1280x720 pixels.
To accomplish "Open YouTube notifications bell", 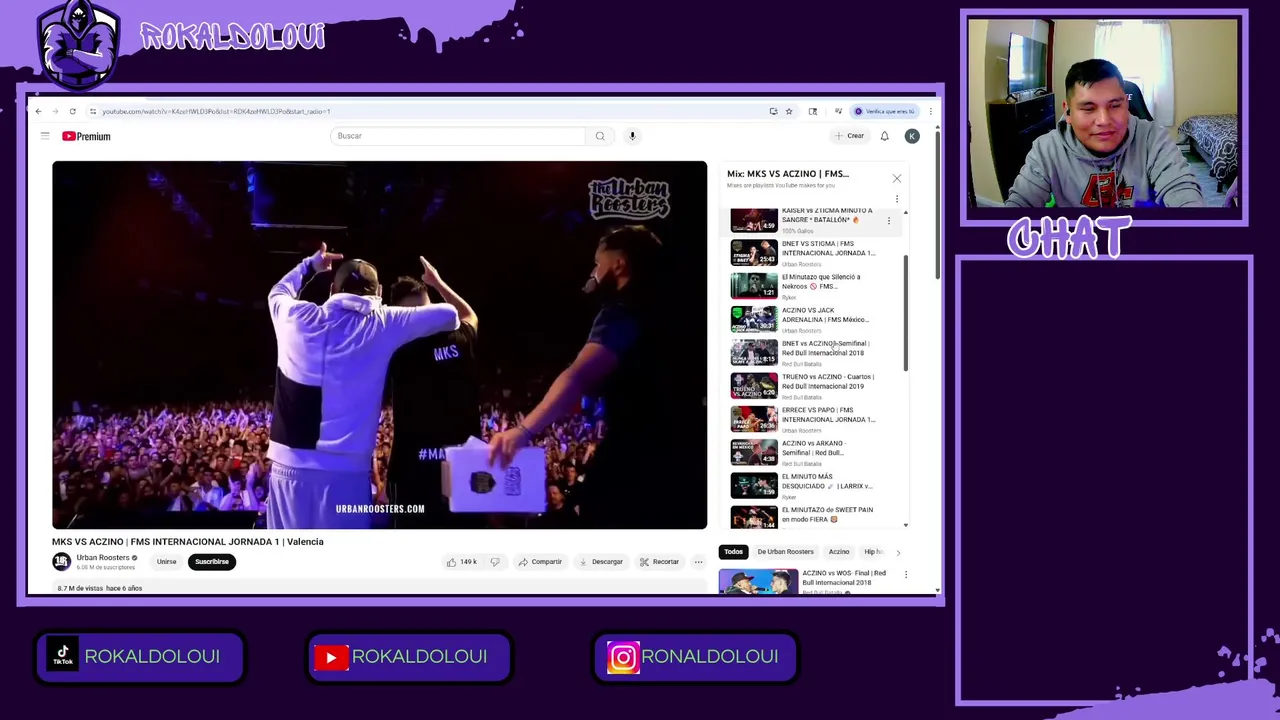I will [x=884, y=136].
